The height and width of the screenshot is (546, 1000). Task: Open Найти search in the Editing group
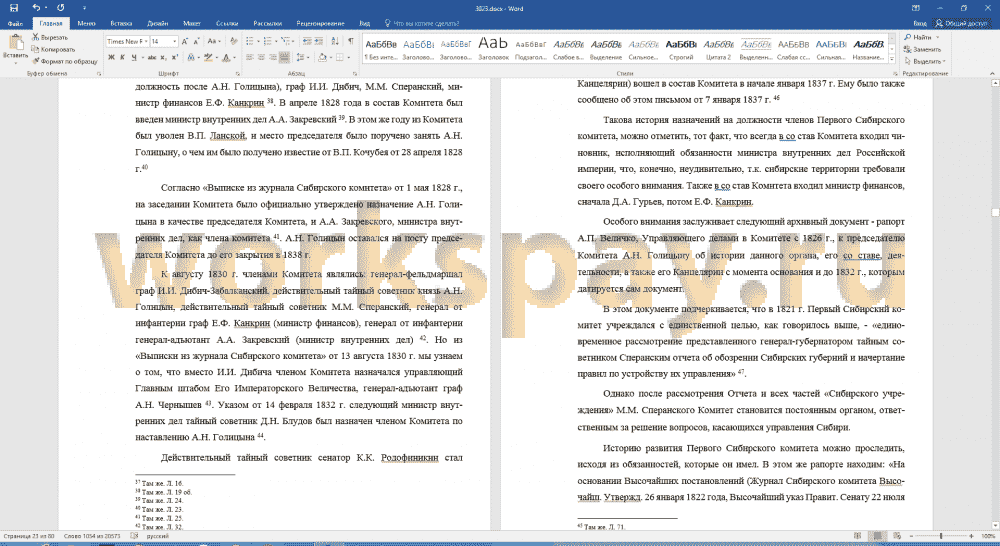[x=922, y=38]
